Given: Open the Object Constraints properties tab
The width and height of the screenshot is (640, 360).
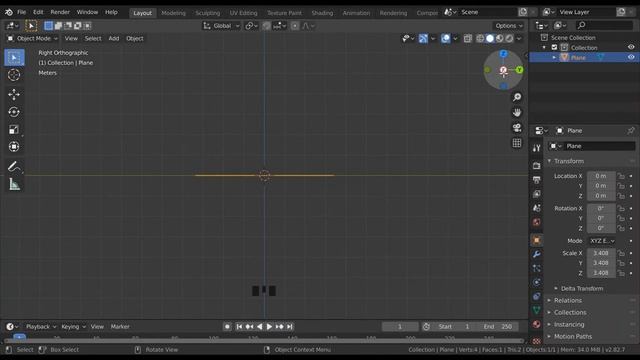Looking at the screenshot, I should point(536,296).
